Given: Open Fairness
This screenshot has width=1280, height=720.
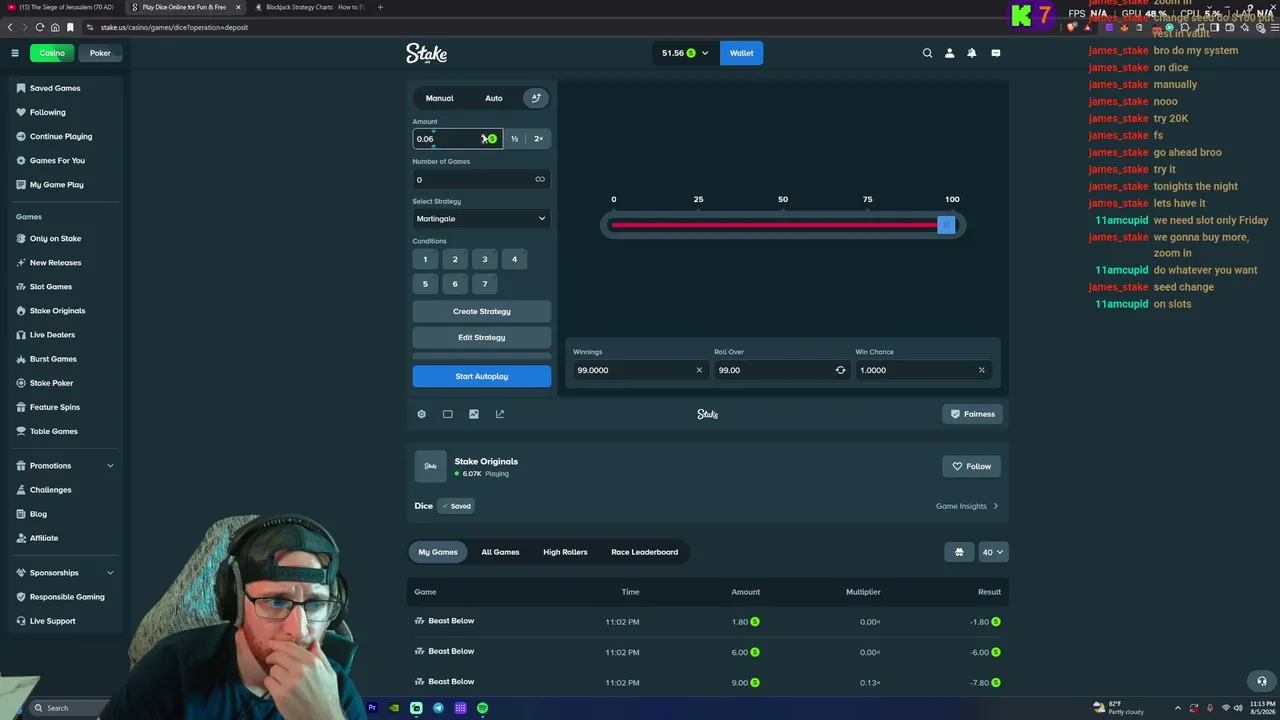Looking at the screenshot, I should [x=972, y=414].
